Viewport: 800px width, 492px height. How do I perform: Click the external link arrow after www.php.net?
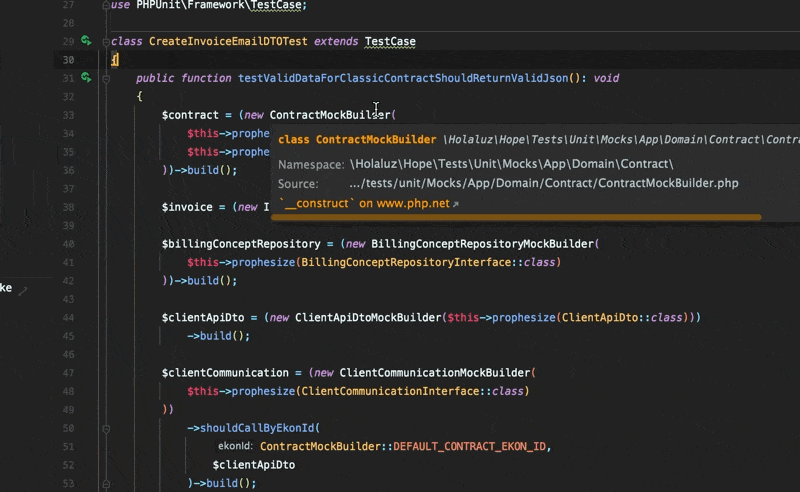(x=456, y=204)
